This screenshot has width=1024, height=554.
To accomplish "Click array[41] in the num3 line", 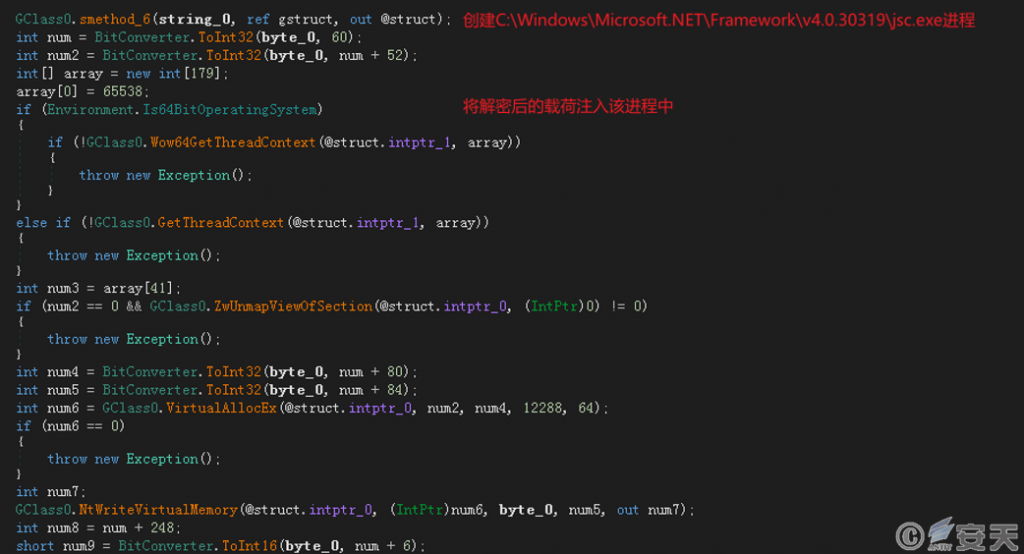I will click(137, 288).
